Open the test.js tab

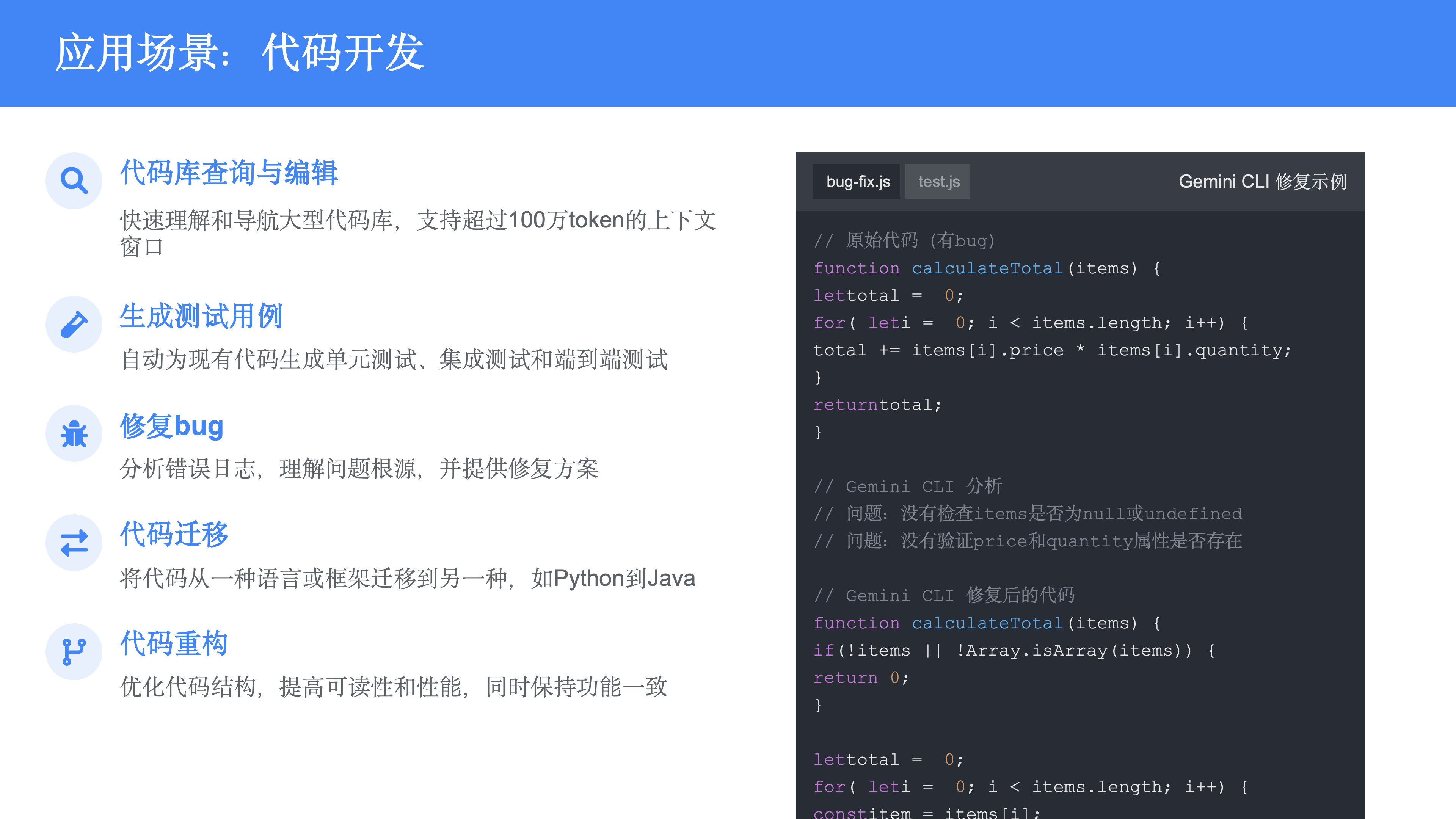[938, 182]
